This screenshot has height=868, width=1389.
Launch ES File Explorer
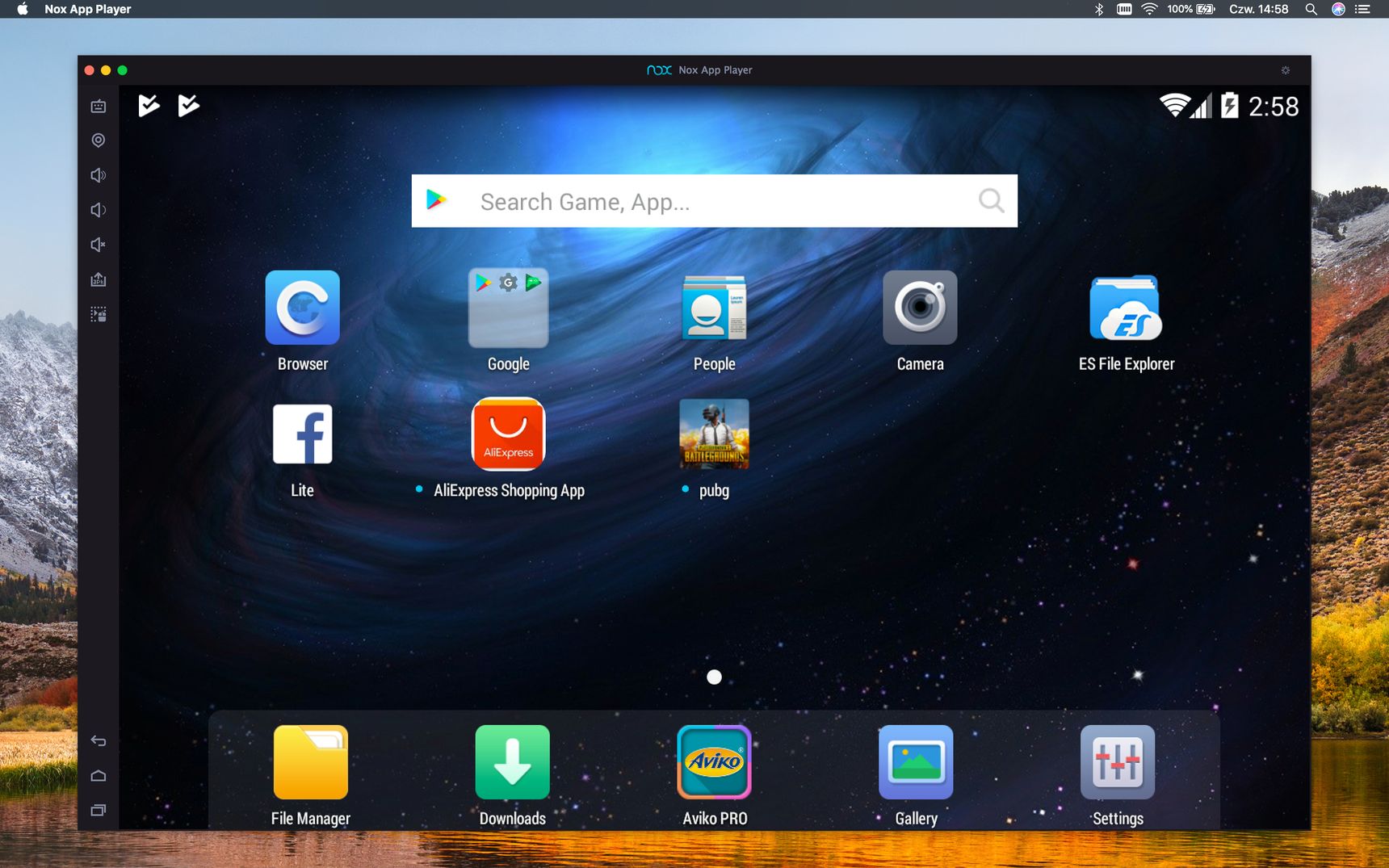pos(1126,308)
